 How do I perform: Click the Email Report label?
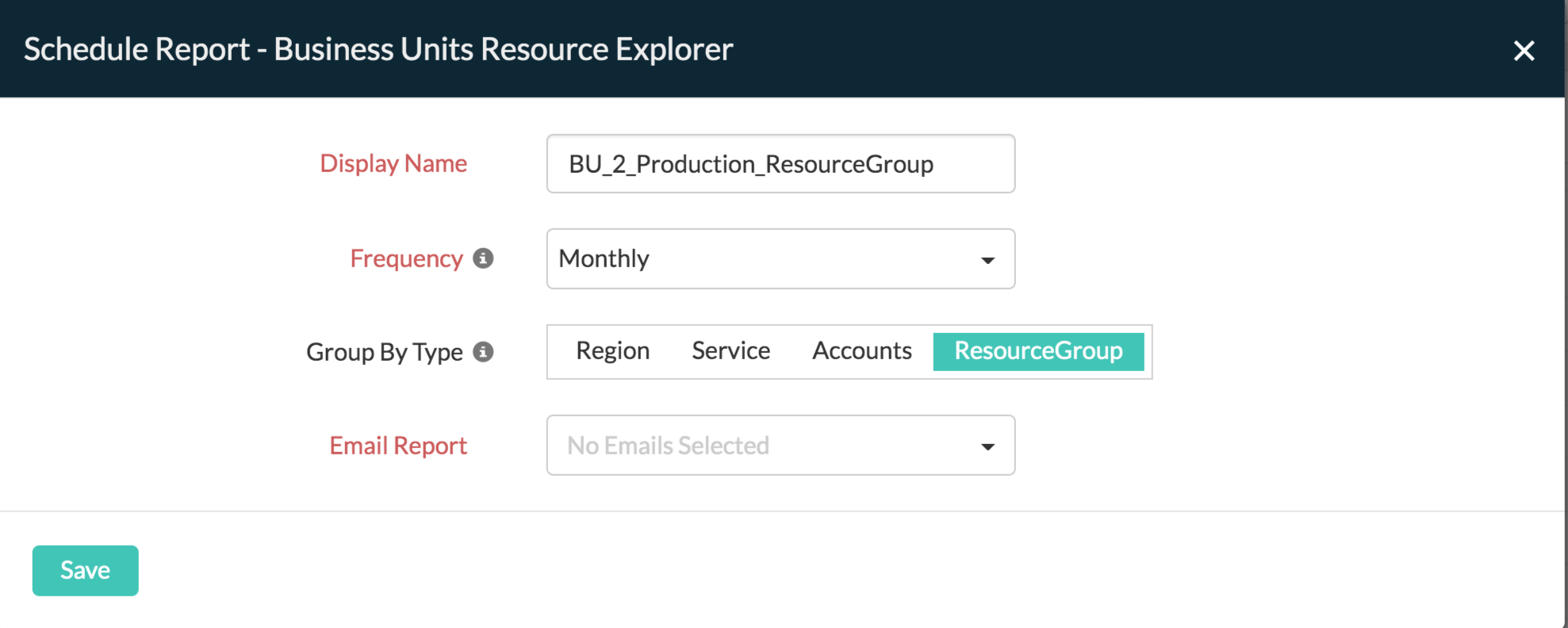(x=398, y=446)
